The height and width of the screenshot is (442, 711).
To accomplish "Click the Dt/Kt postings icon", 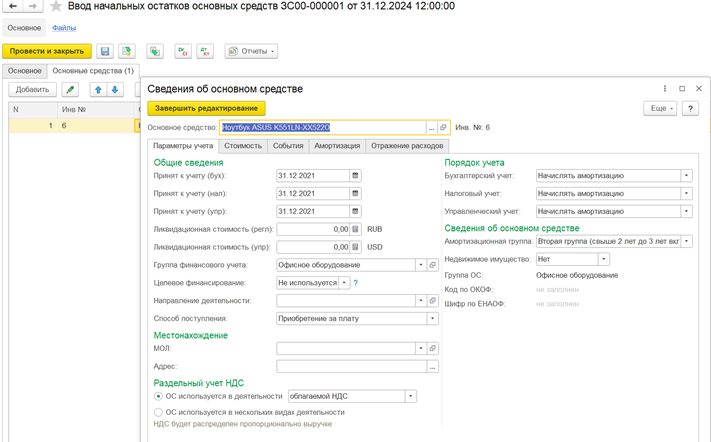I will pyautogui.click(x=205, y=51).
